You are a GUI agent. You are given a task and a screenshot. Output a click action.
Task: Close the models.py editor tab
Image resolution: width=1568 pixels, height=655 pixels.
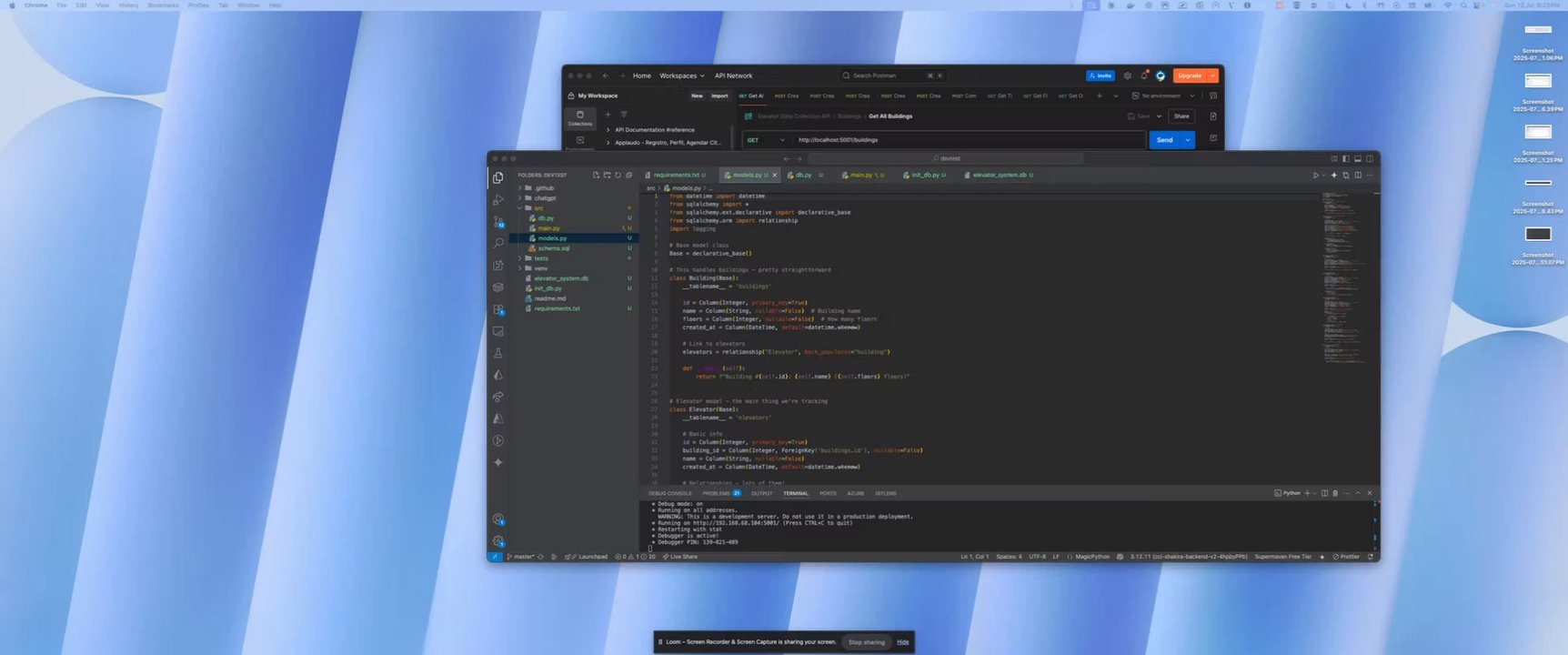pyautogui.click(x=775, y=175)
